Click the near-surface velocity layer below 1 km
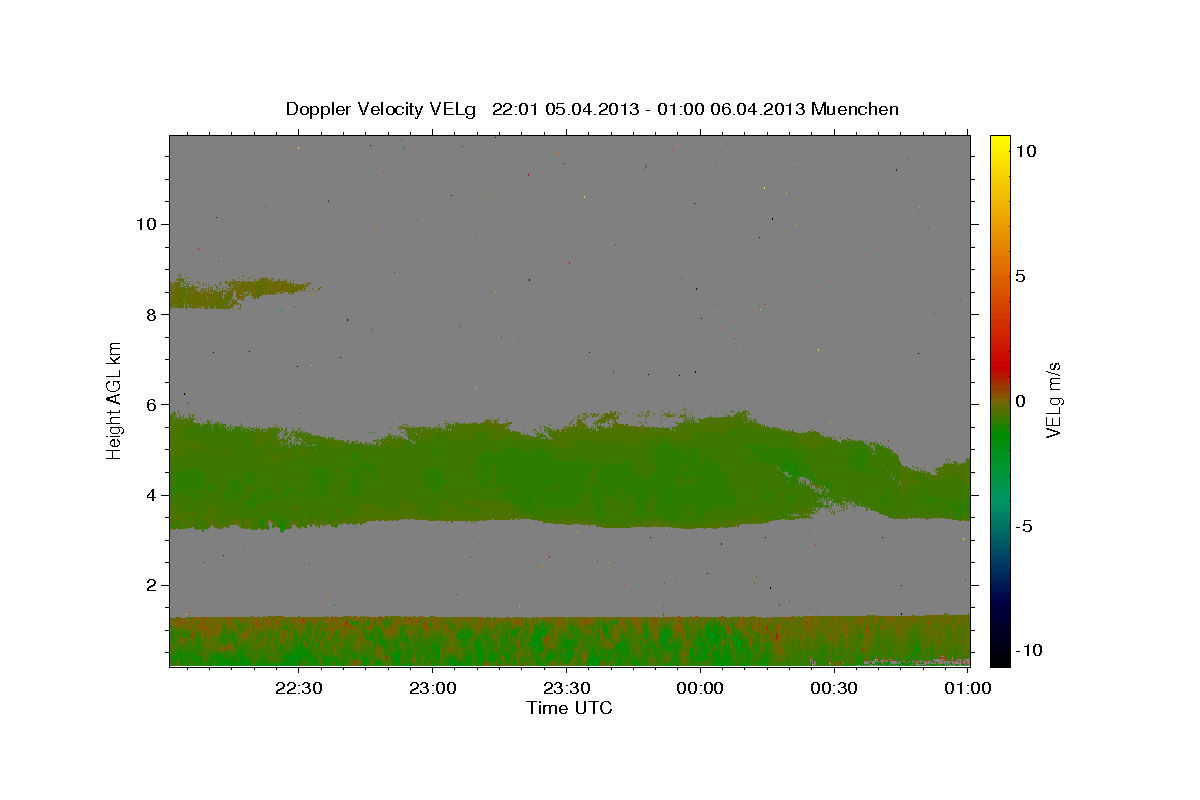 (x=569, y=641)
